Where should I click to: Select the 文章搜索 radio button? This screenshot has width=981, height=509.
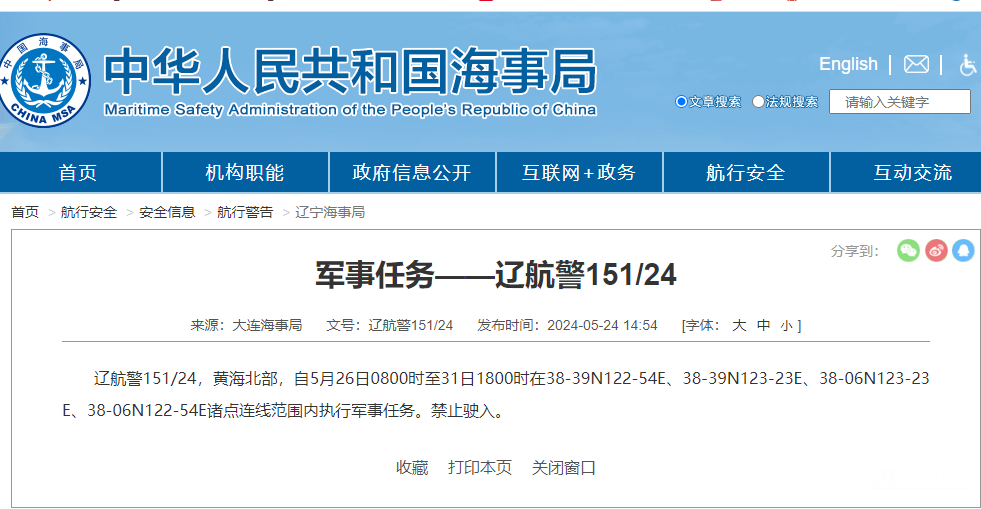tap(681, 101)
